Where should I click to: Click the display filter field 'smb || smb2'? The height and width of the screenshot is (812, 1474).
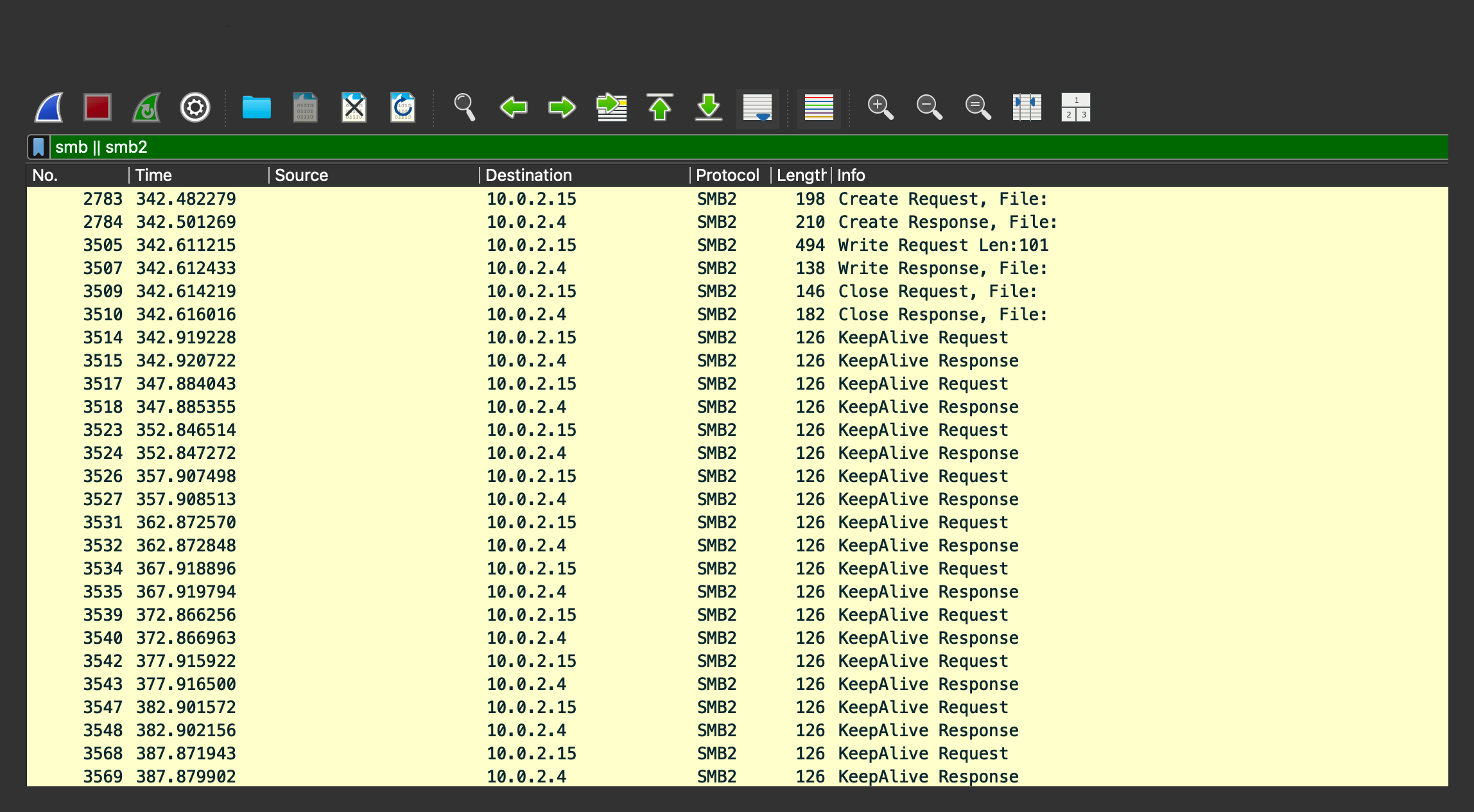click(749, 147)
